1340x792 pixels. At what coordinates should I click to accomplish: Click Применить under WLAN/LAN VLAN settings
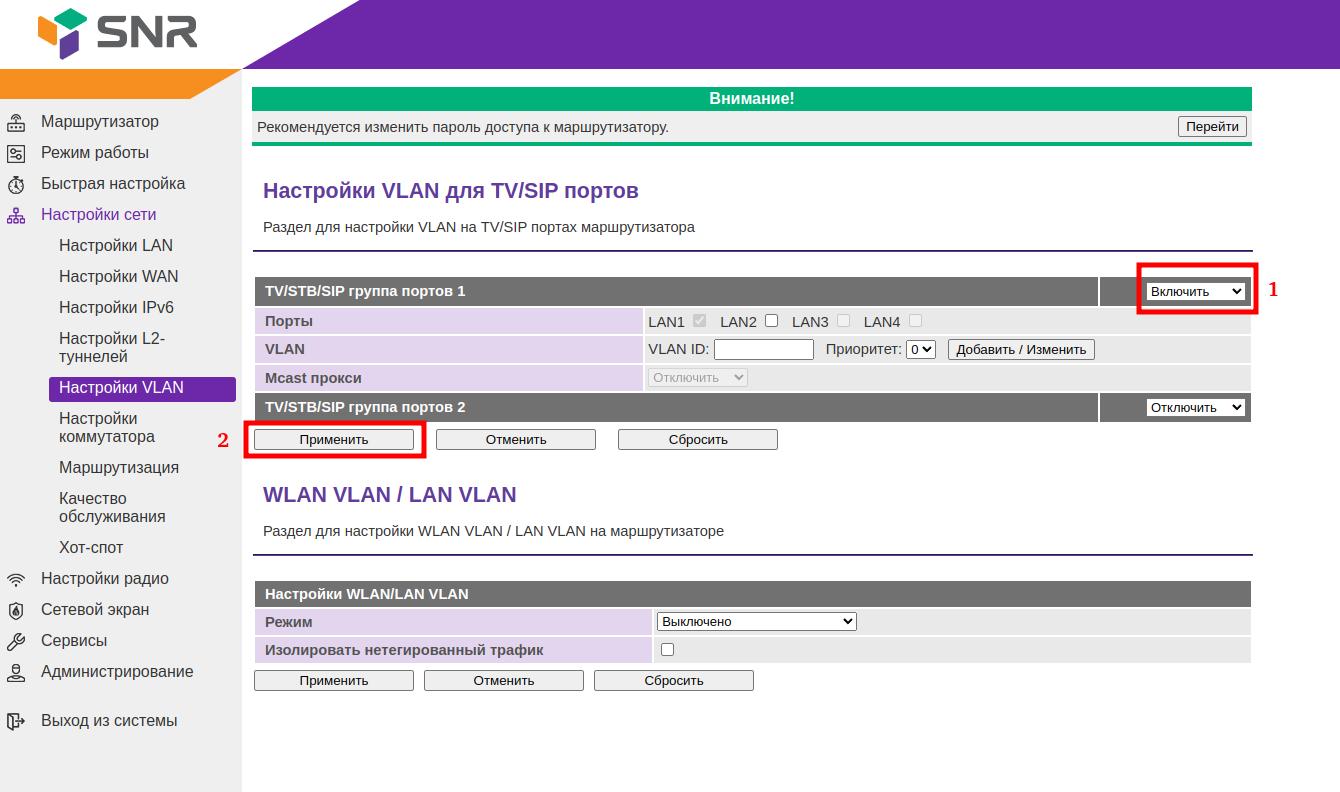(334, 680)
